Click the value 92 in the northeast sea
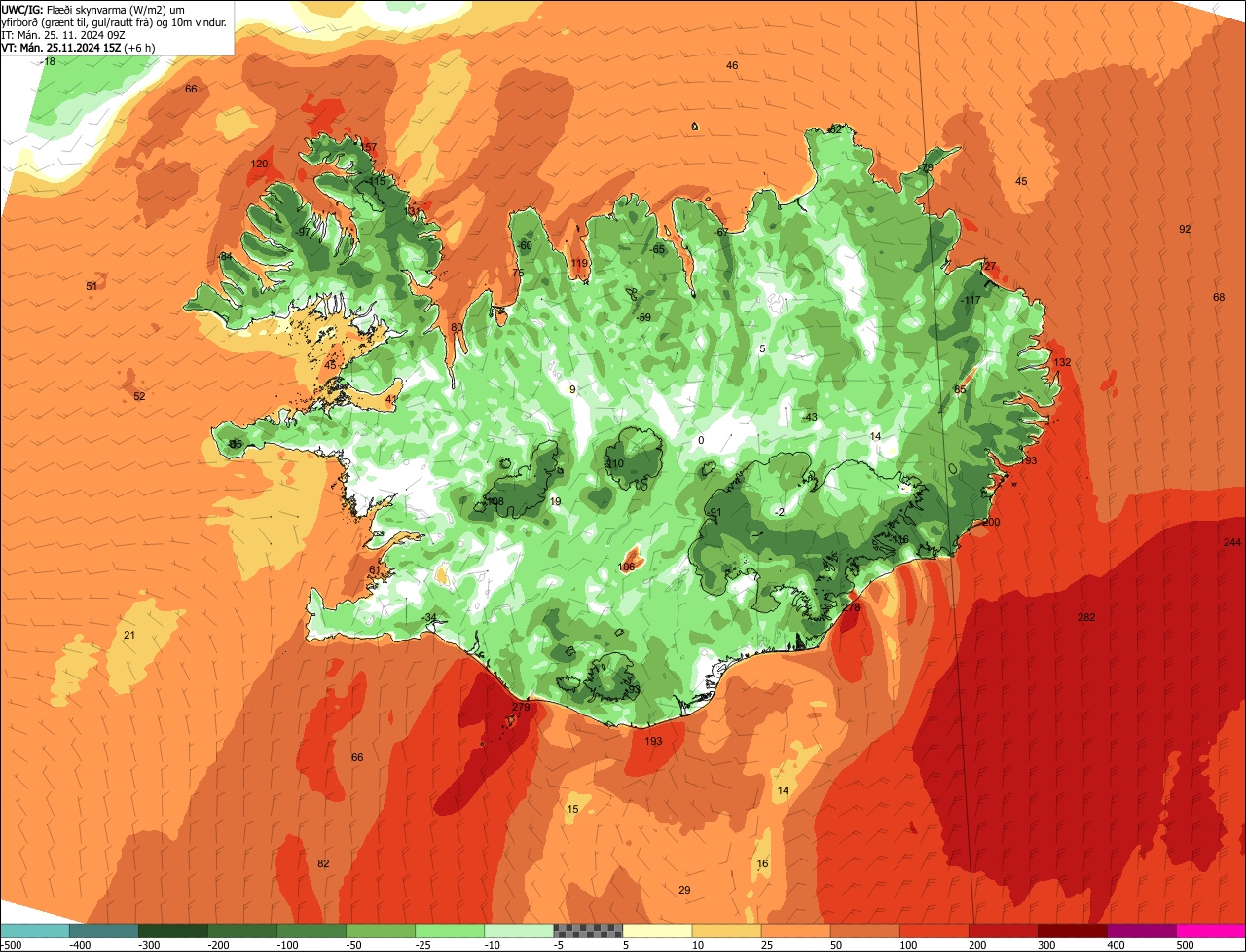The height and width of the screenshot is (952, 1246). 1185,230
